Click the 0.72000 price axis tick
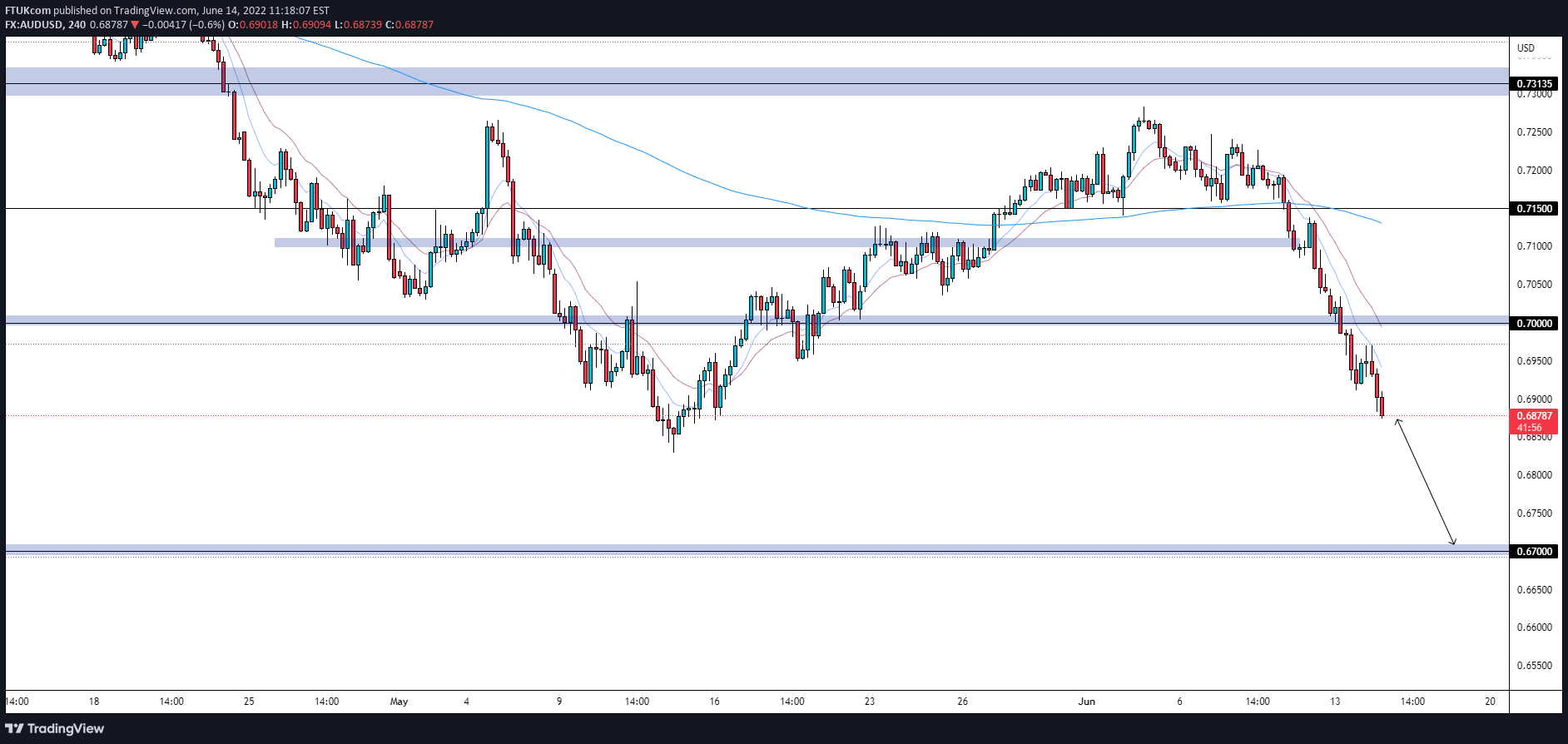 coord(1535,171)
